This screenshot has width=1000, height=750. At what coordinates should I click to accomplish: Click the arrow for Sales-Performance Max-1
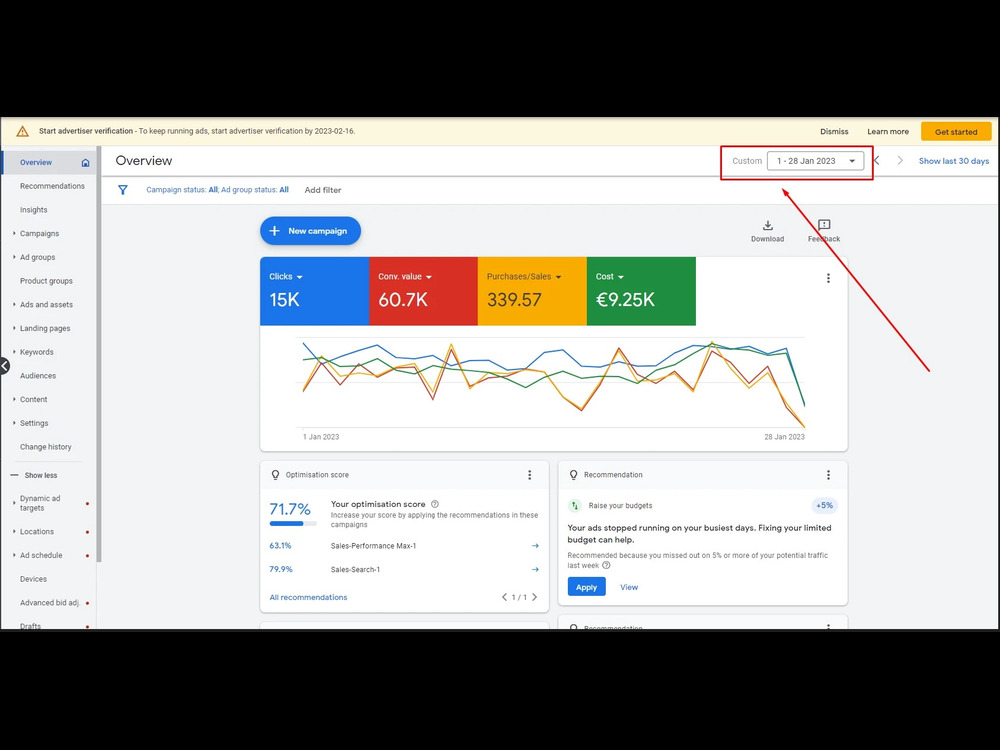click(x=535, y=546)
